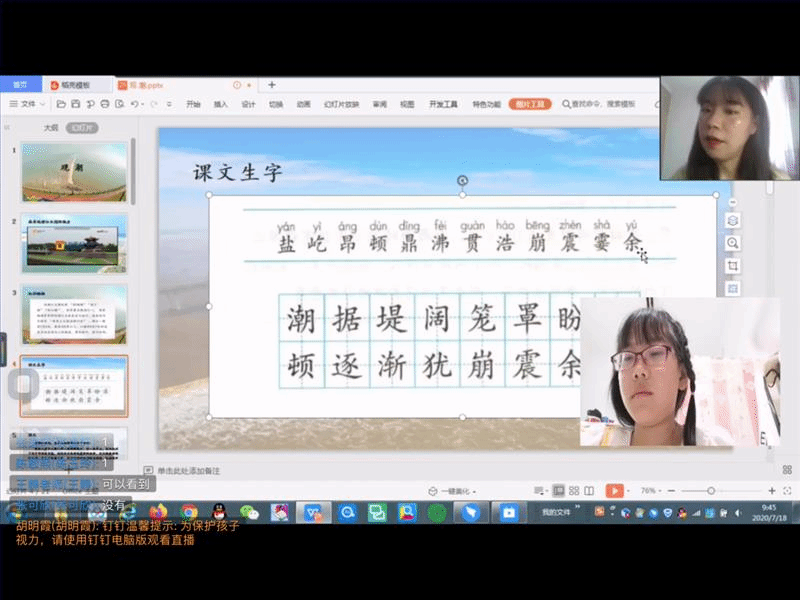Open the 76% zoom level dropdown
800x600 pixels.
click(650, 491)
